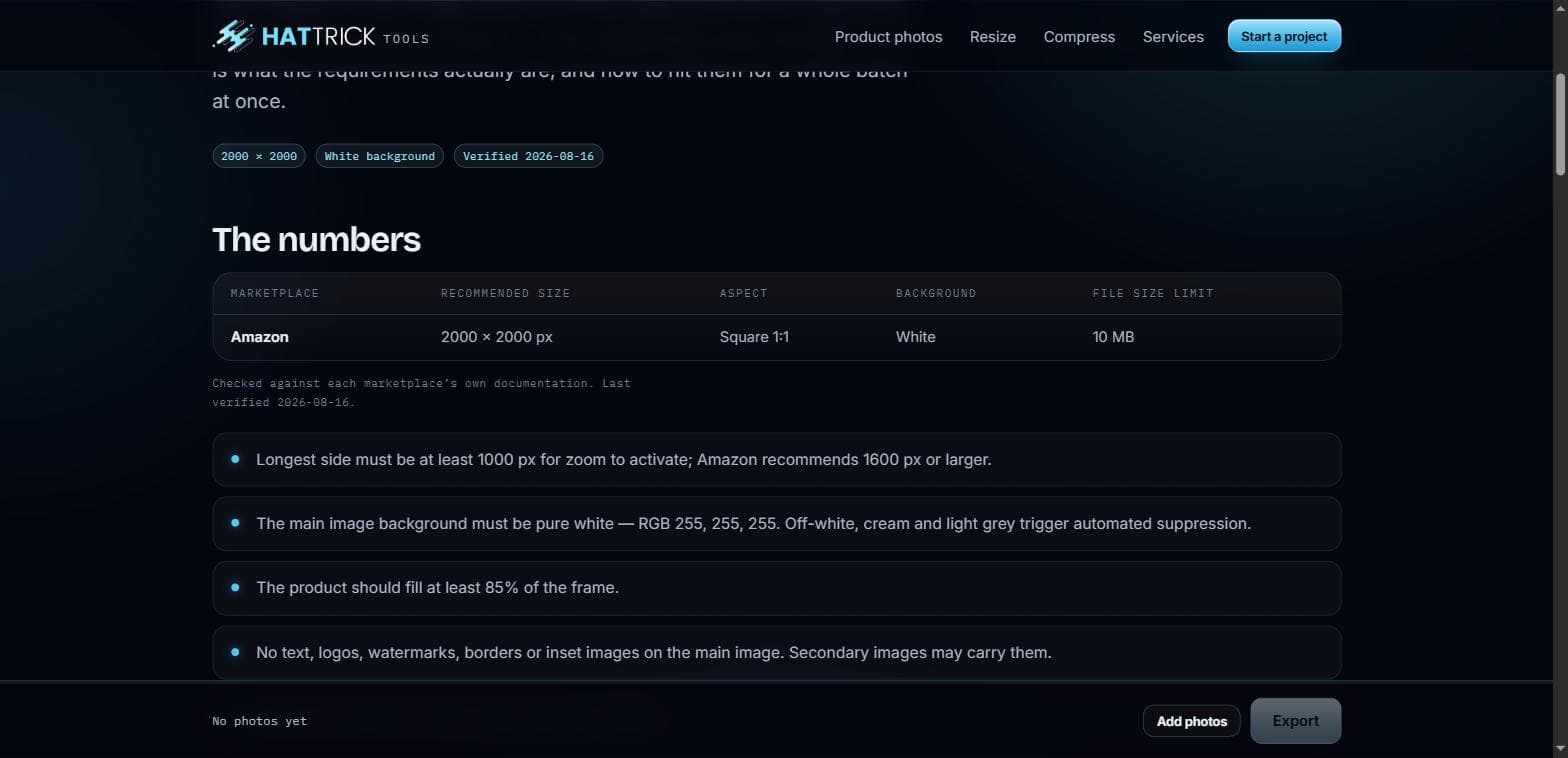The image size is (1568, 758).
Task: Open the Product photos menu item
Action: click(888, 37)
